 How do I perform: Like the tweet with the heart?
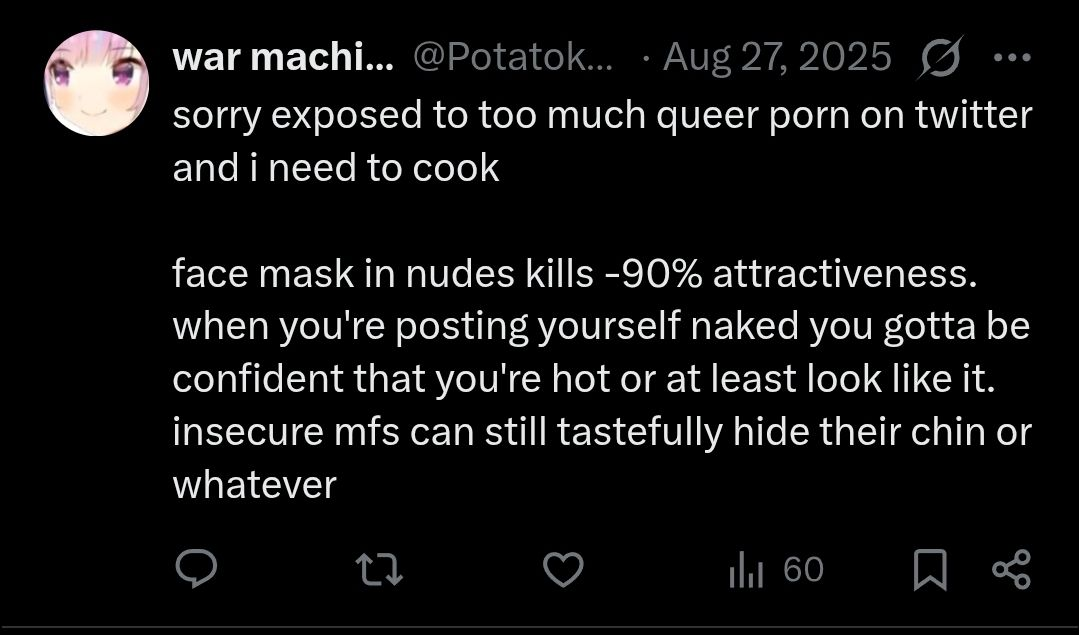tap(563, 570)
